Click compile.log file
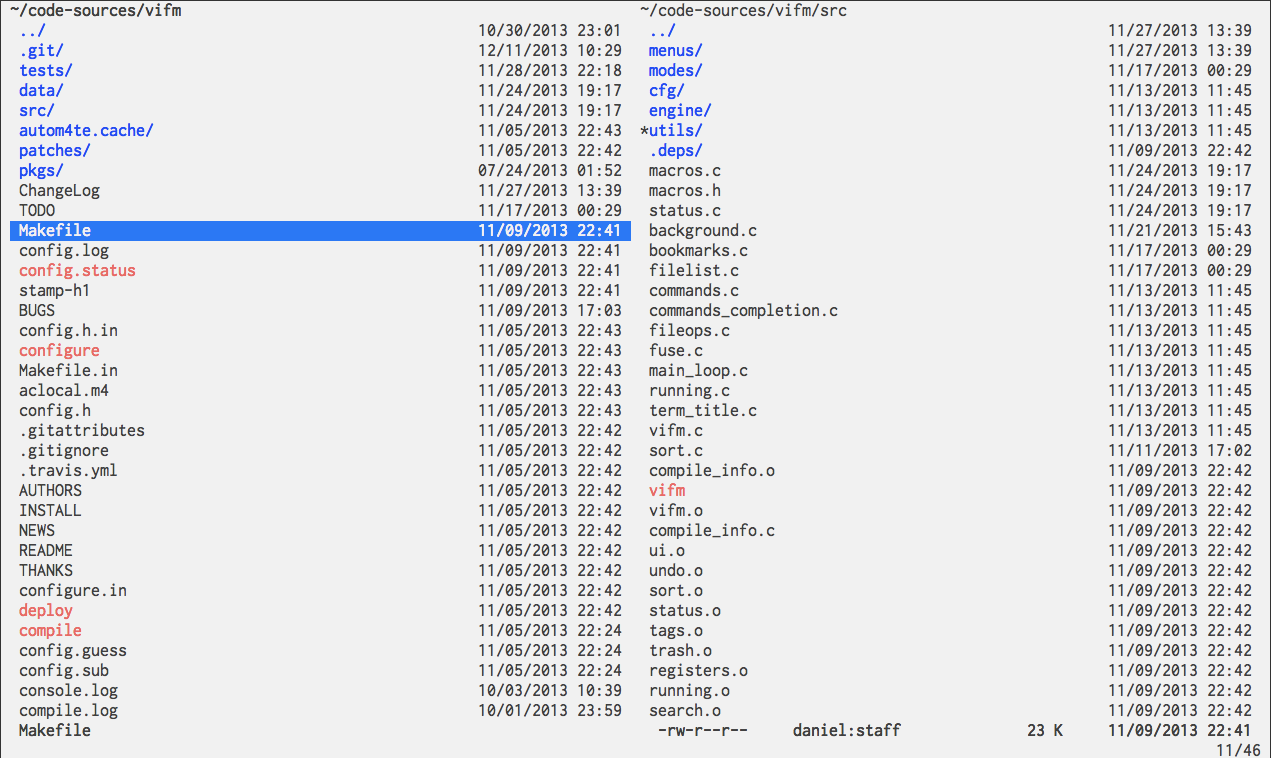Viewport: 1271px width, 758px height. tap(68, 710)
